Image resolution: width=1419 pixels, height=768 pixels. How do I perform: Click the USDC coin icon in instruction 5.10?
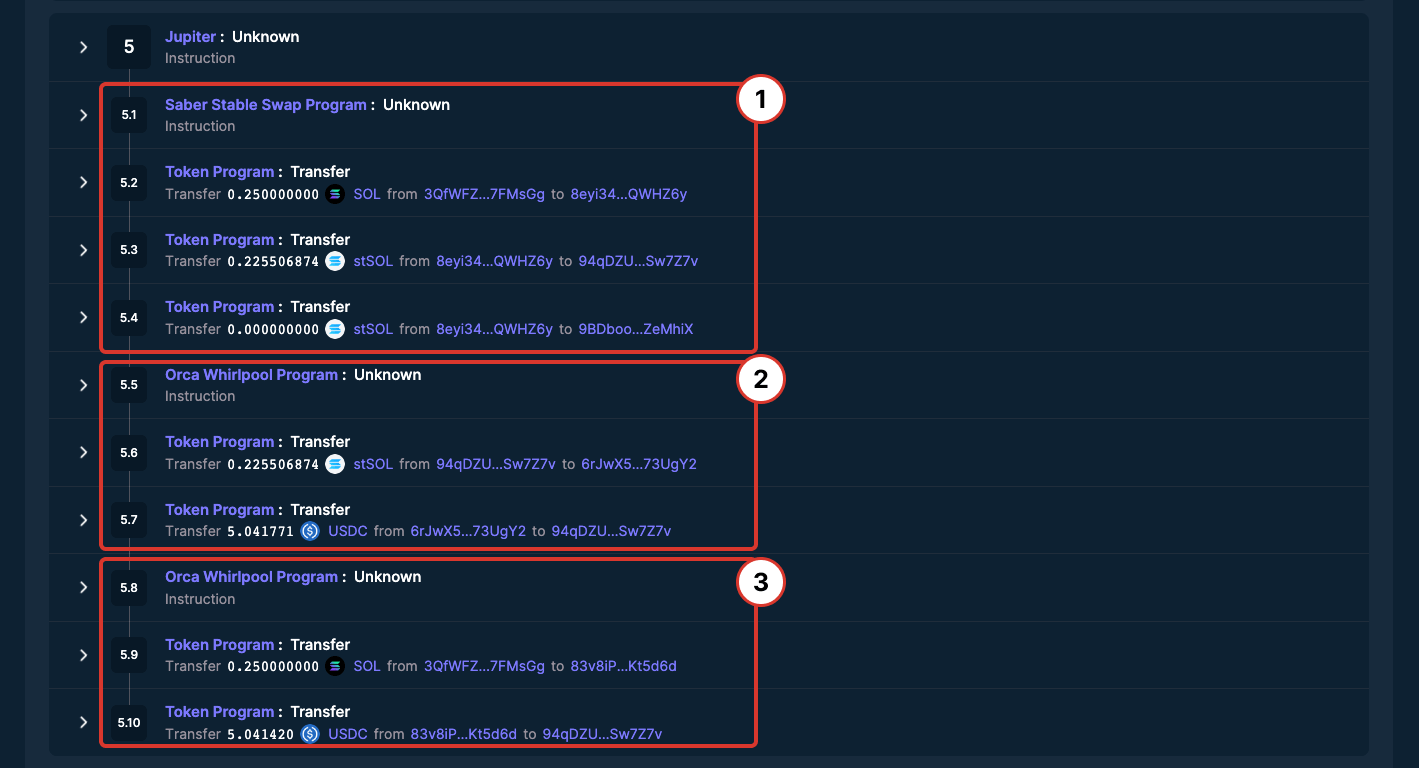(310, 734)
